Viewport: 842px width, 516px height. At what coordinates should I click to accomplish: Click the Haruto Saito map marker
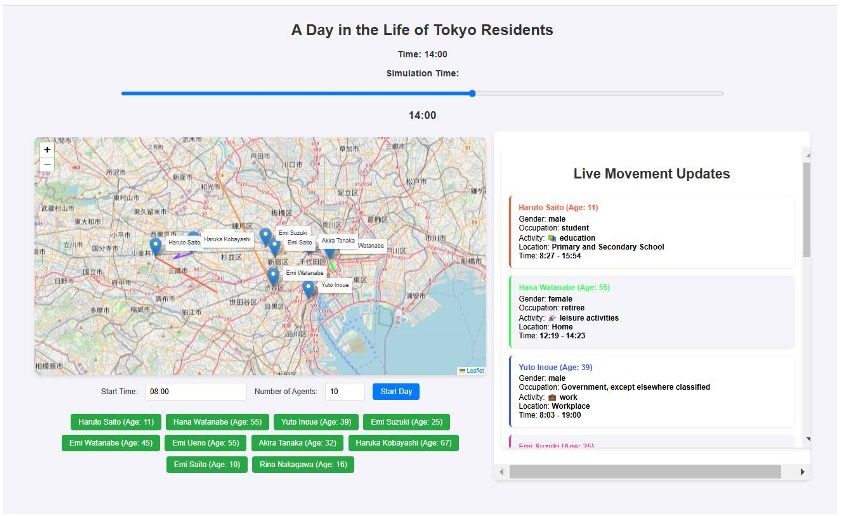pos(155,246)
